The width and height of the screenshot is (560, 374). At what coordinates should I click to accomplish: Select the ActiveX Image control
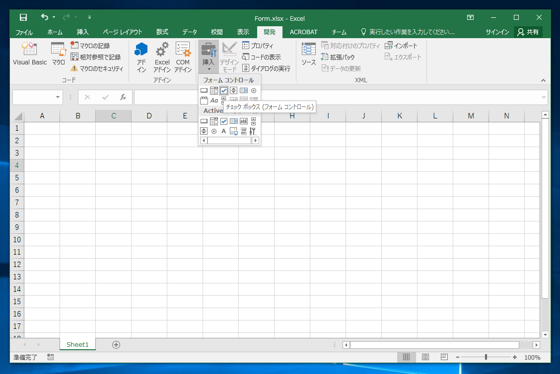(234, 131)
